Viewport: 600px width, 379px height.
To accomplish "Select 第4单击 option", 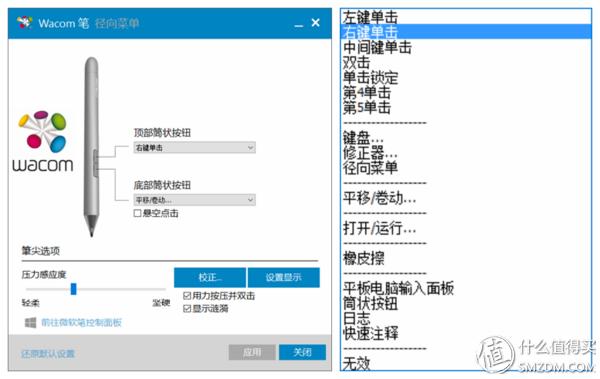I will tap(367, 93).
